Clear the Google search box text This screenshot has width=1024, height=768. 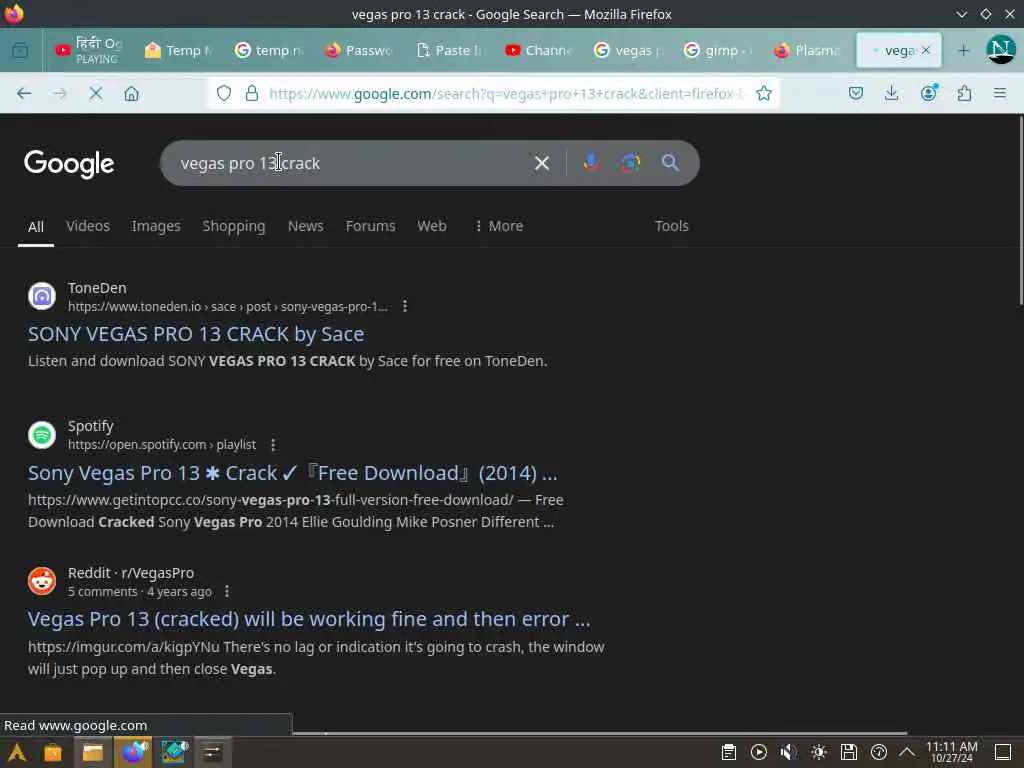[541, 163]
